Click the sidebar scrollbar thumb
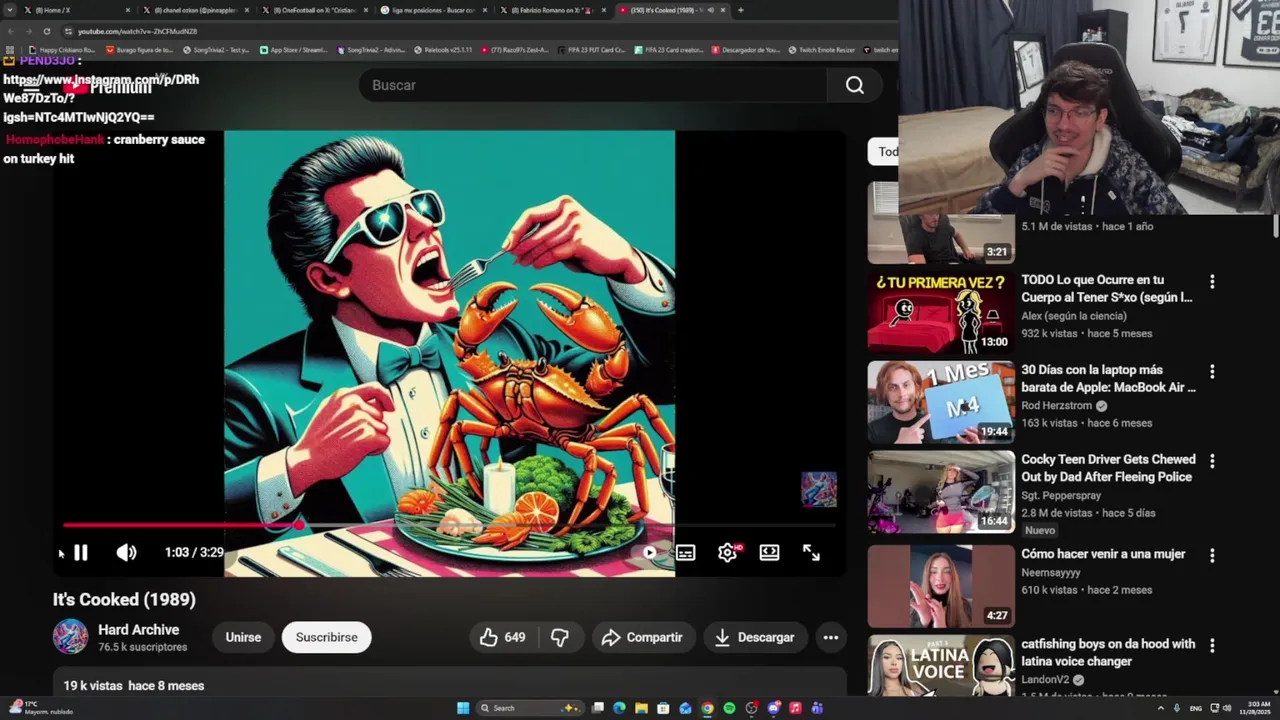This screenshot has height=720, width=1280. tap(1275, 225)
